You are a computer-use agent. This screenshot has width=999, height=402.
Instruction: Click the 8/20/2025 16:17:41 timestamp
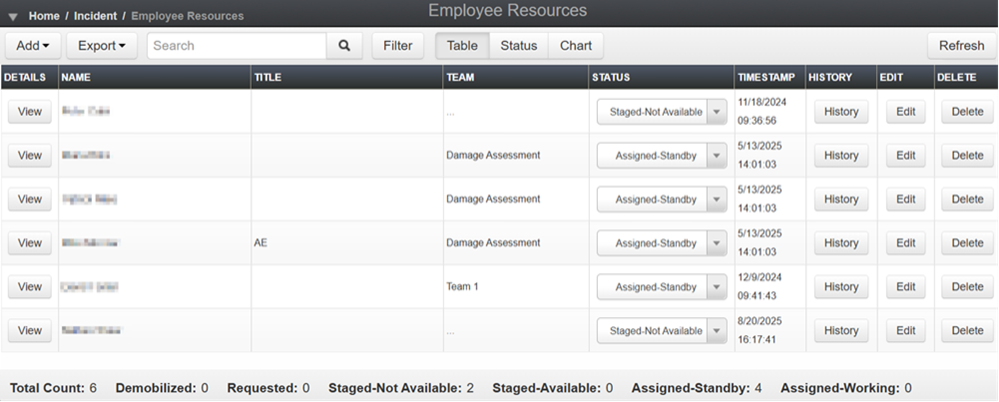tap(760, 331)
